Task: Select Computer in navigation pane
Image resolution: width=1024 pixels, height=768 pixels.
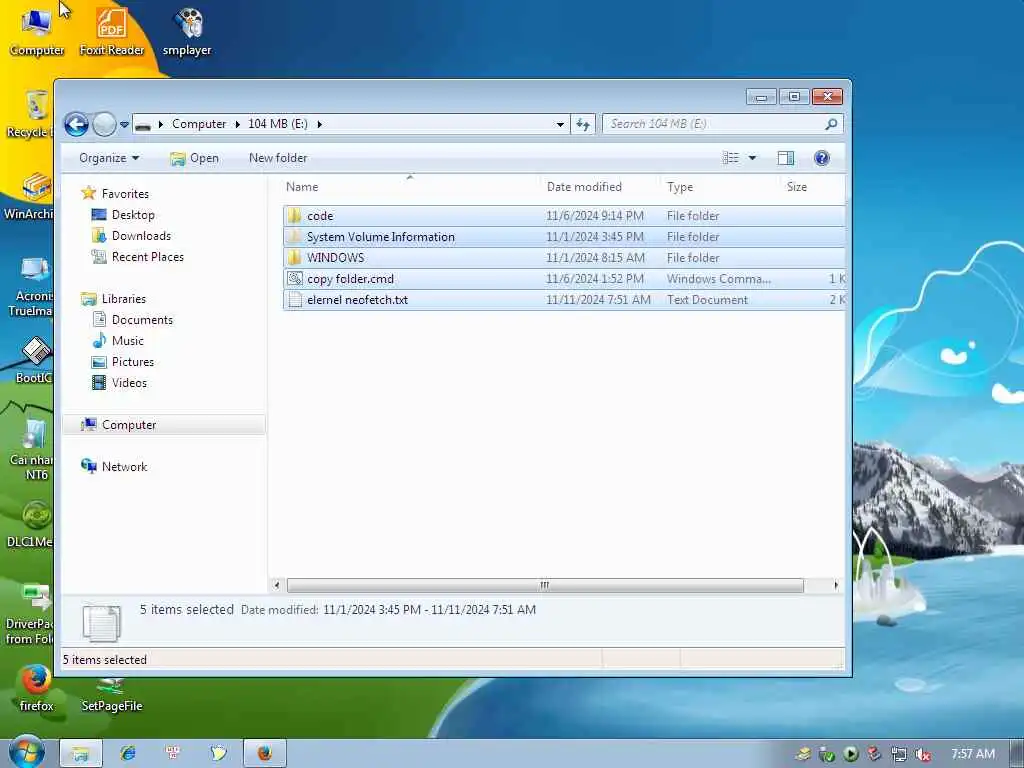Action: [163, 424]
